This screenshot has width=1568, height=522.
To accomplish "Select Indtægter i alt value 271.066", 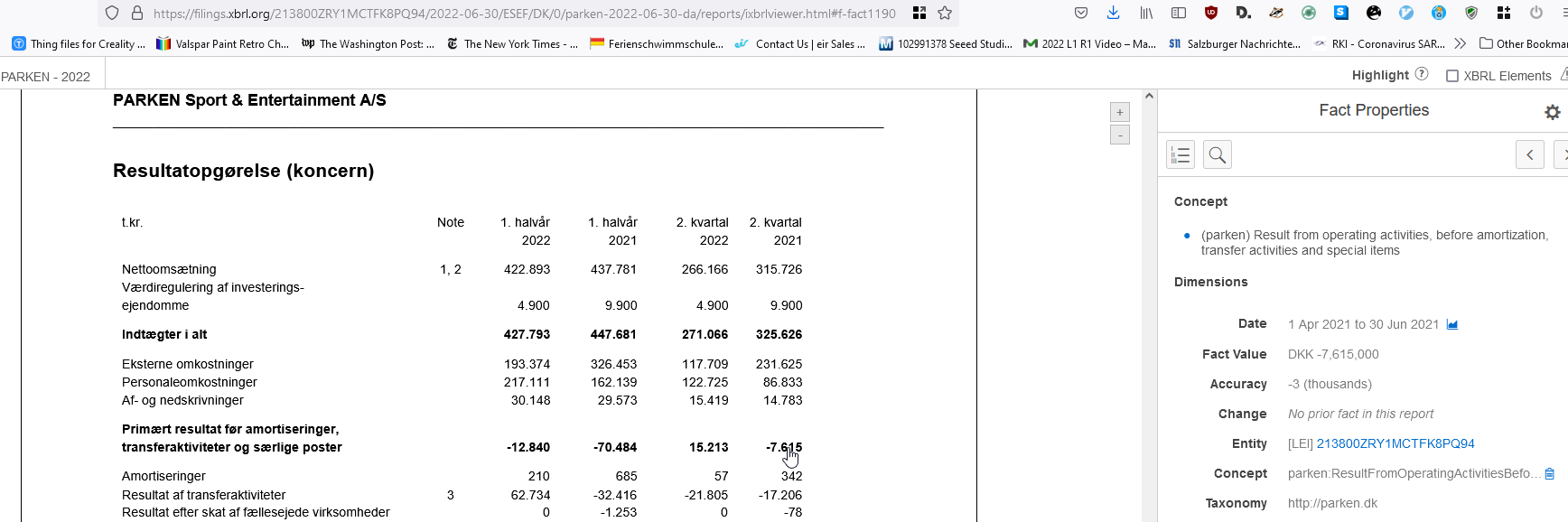I will 705,334.
